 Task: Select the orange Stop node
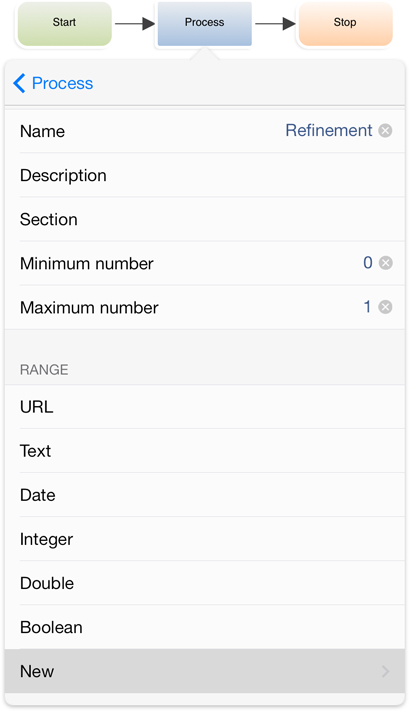tap(345, 24)
